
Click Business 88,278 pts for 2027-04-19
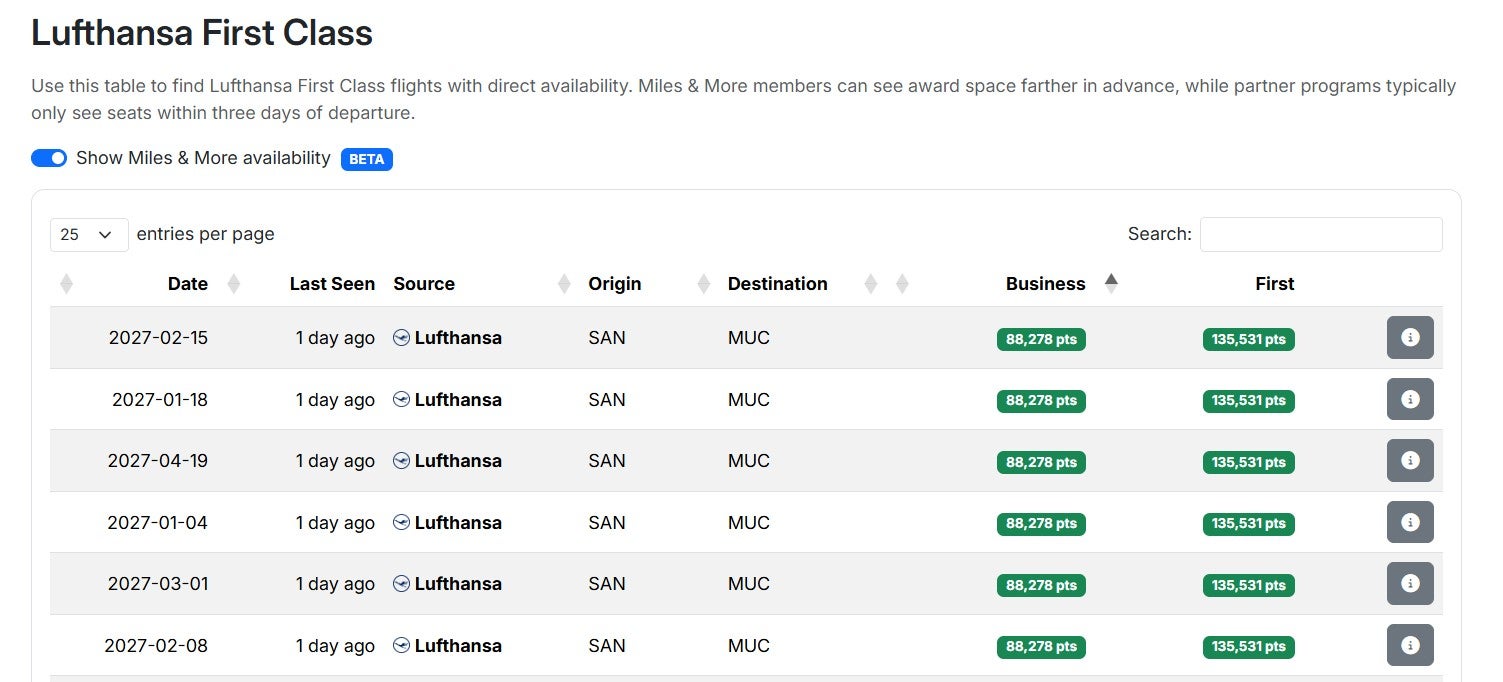click(x=1041, y=462)
